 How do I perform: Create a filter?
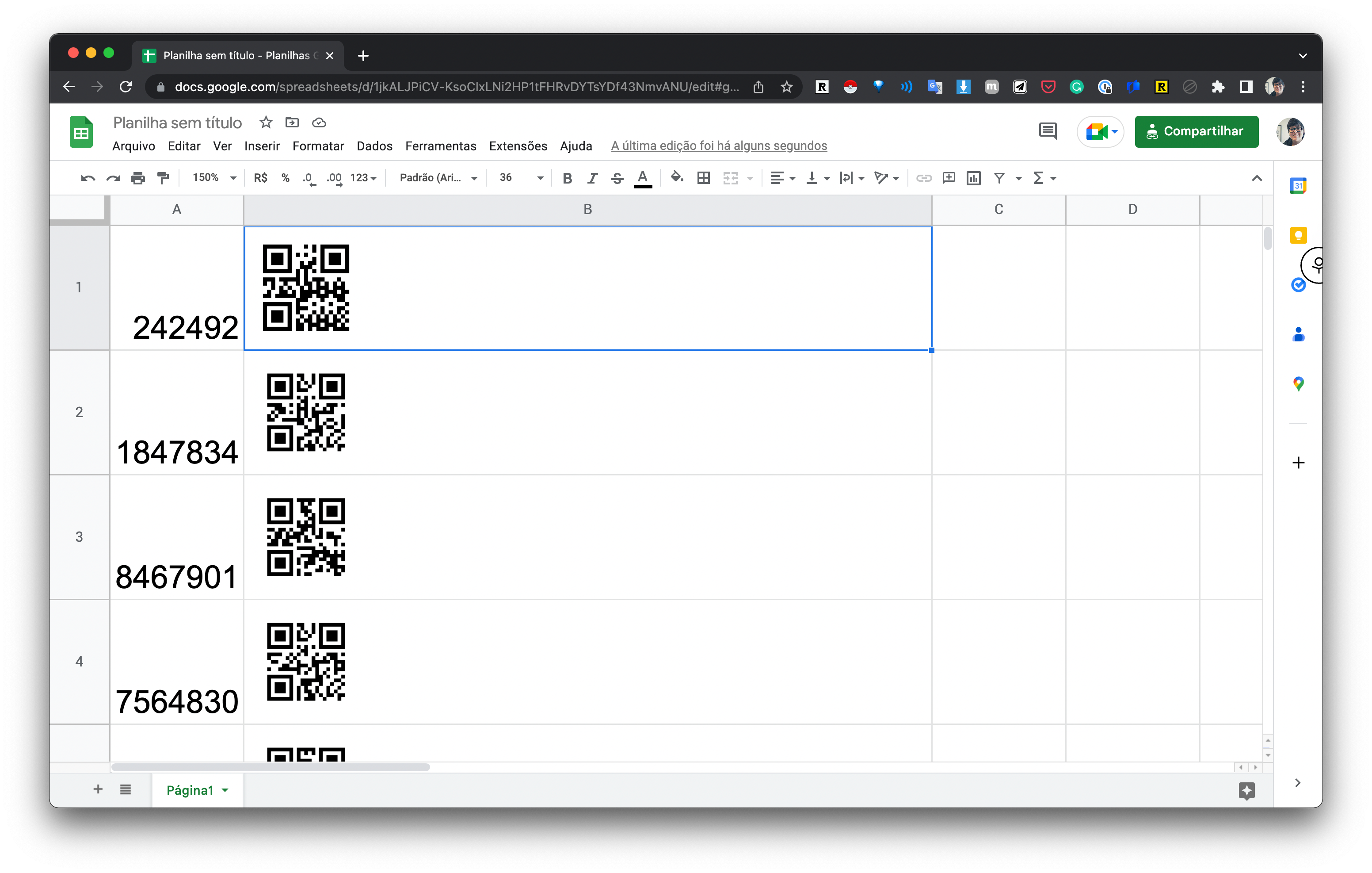999,178
